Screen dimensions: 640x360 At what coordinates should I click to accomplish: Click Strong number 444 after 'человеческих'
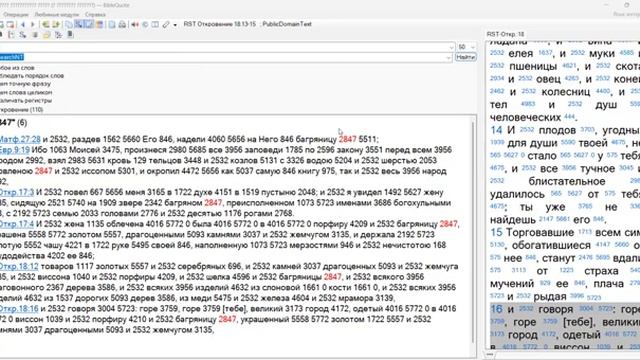point(569,117)
